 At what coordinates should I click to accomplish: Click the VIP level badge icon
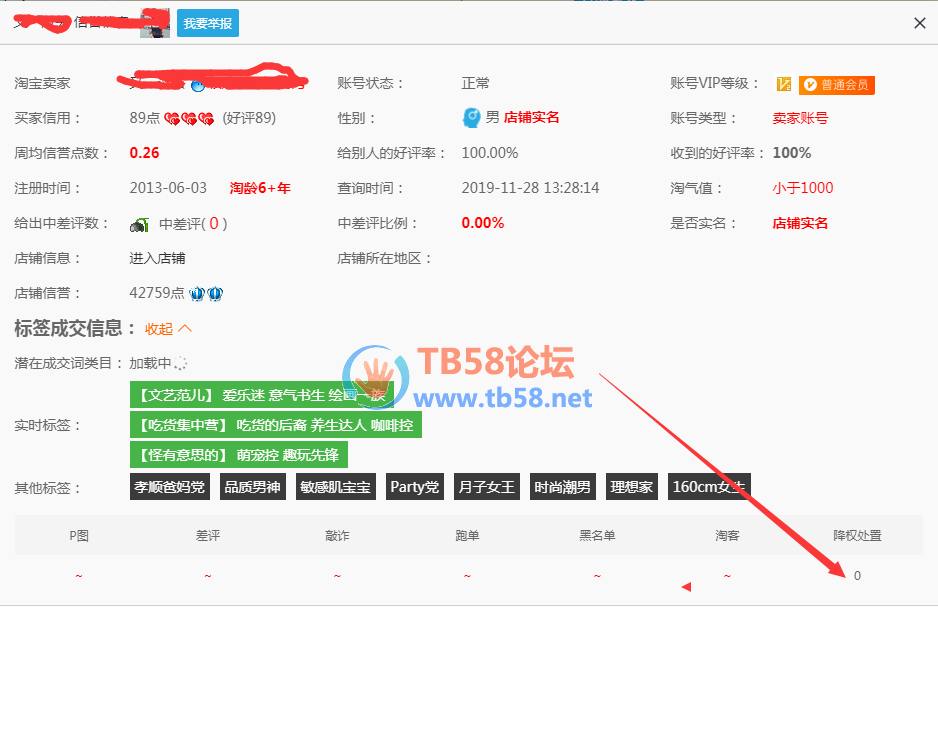[784, 84]
